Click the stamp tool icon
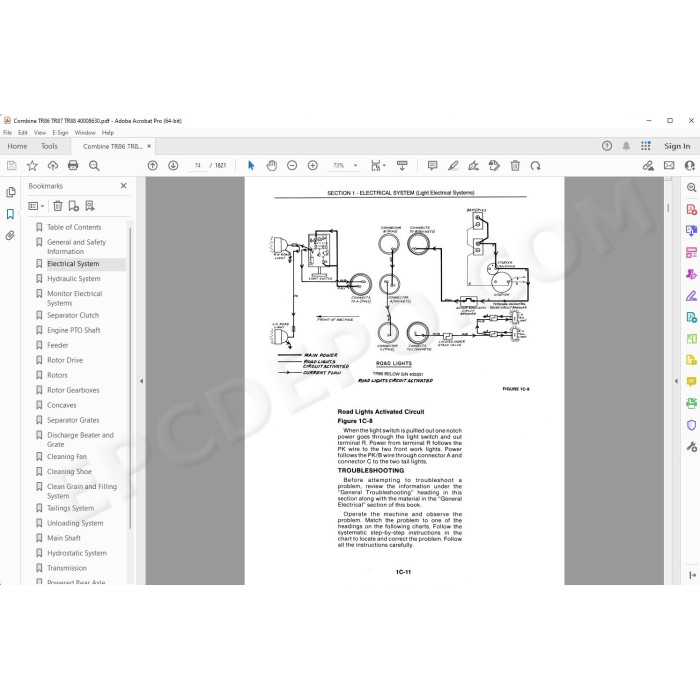700x700 pixels. (494, 166)
